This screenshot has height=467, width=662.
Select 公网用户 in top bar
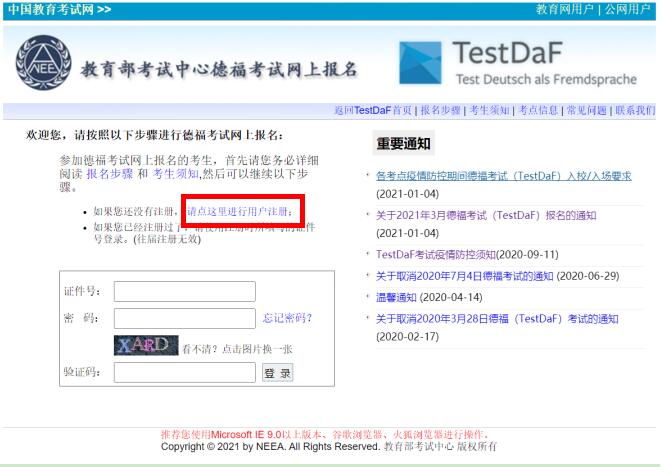point(627,9)
